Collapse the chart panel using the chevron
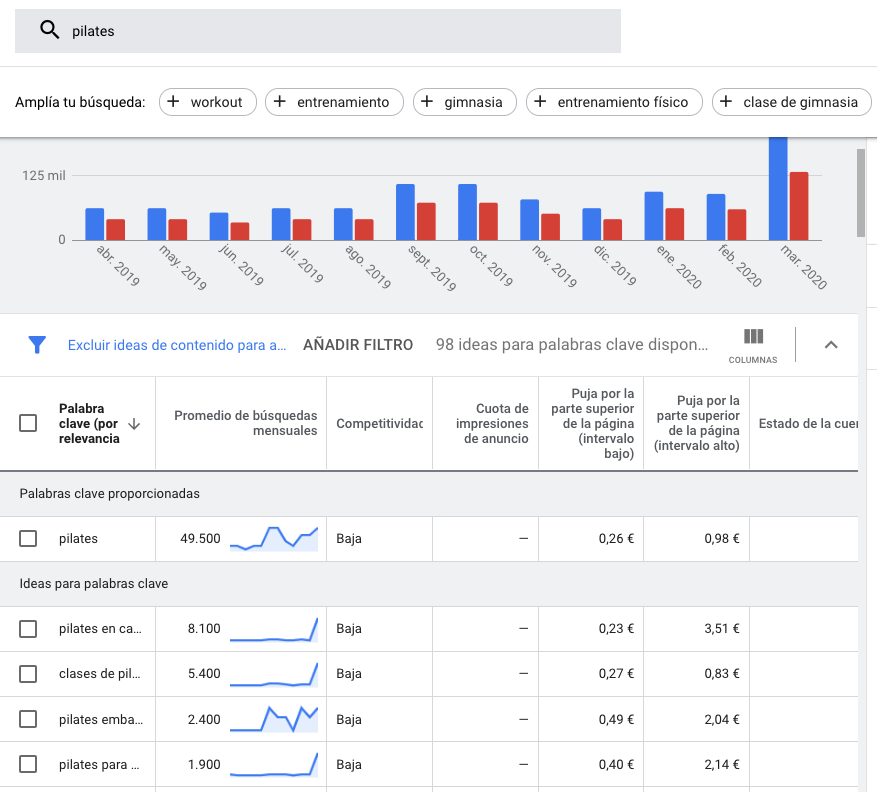Viewport: 877px width, 792px height. coord(831,344)
